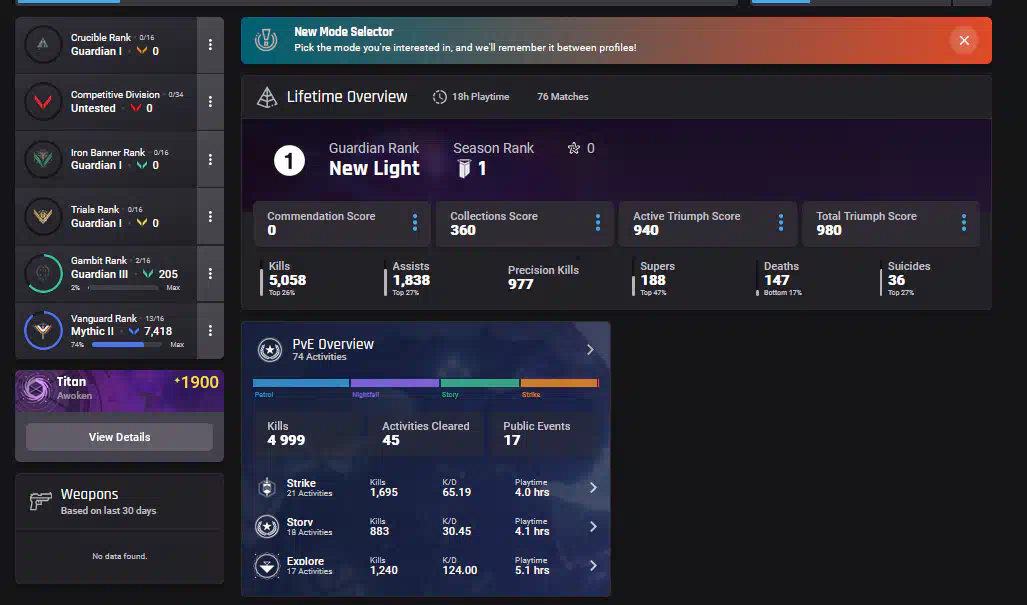1027x605 pixels.
Task: Open Gambit Rank three-dot menu
Action: (210, 273)
